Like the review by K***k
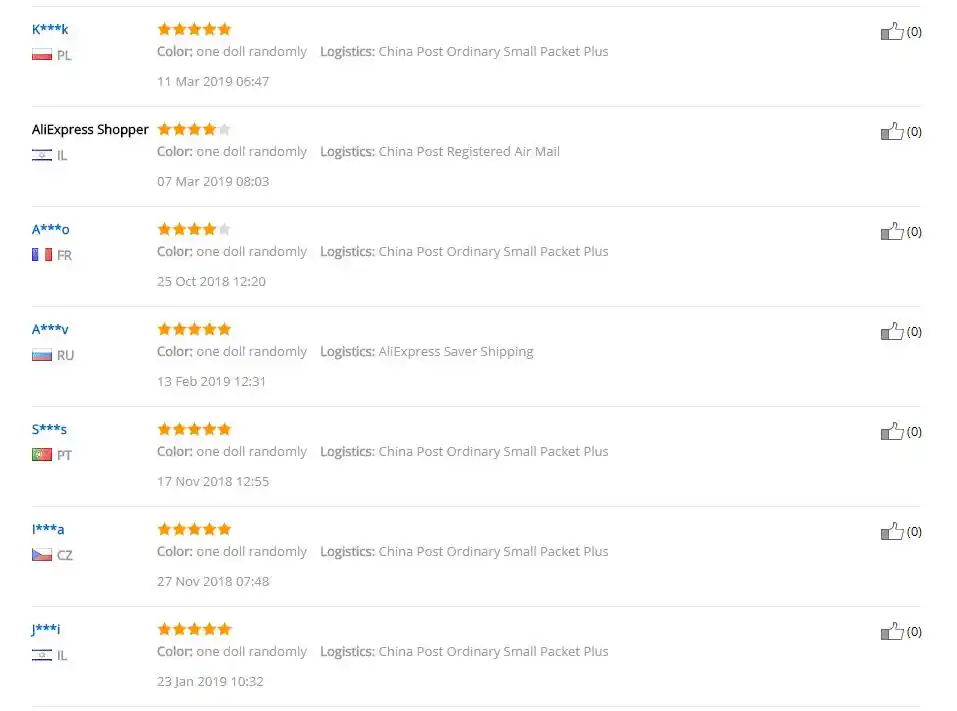The width and height of the screenshot is (957, 711). point(892,32)
